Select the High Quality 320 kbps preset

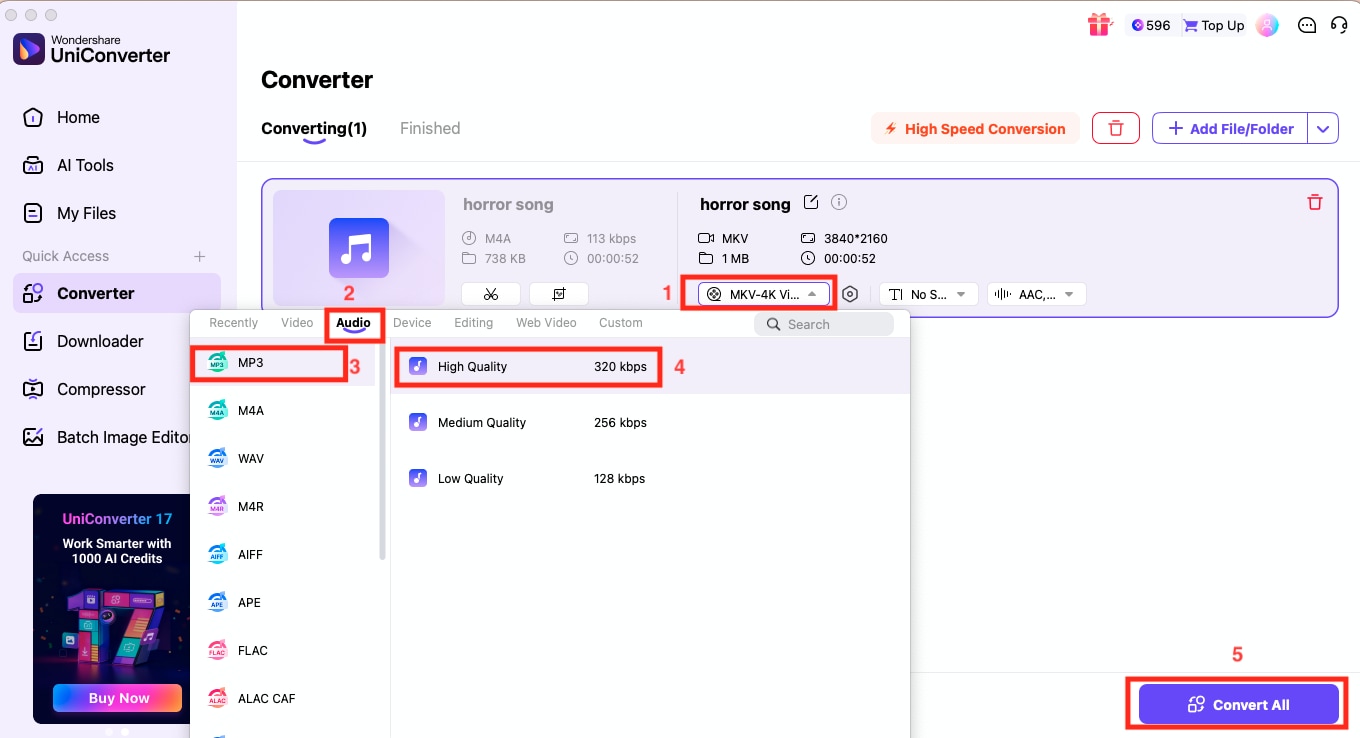click(528, 366)
